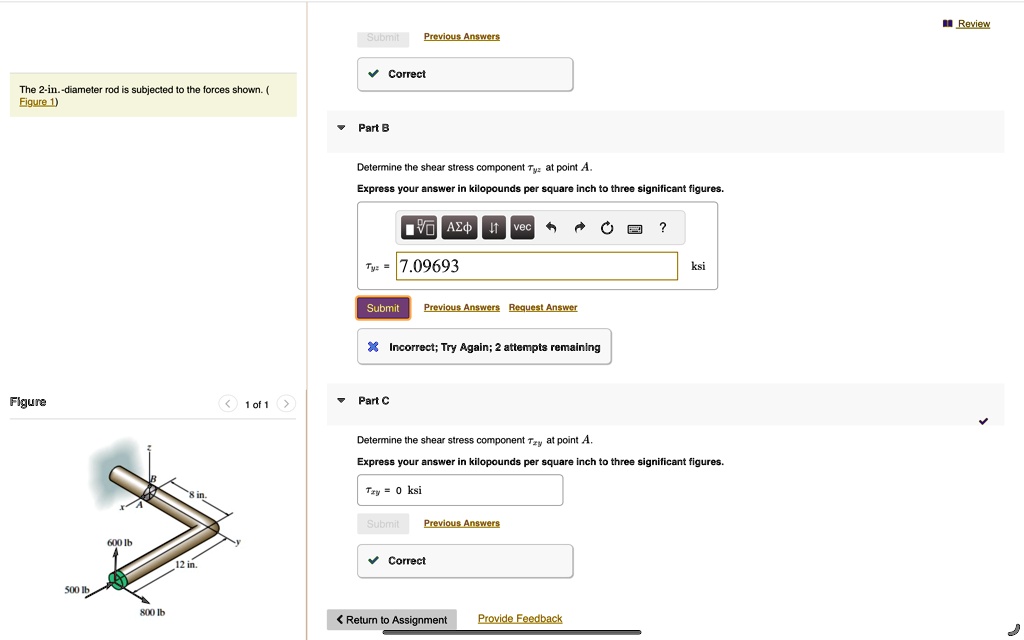Open Part B Previous Answers
The height and width of the screenshot is (640, 1024).
tap(461, 308)
